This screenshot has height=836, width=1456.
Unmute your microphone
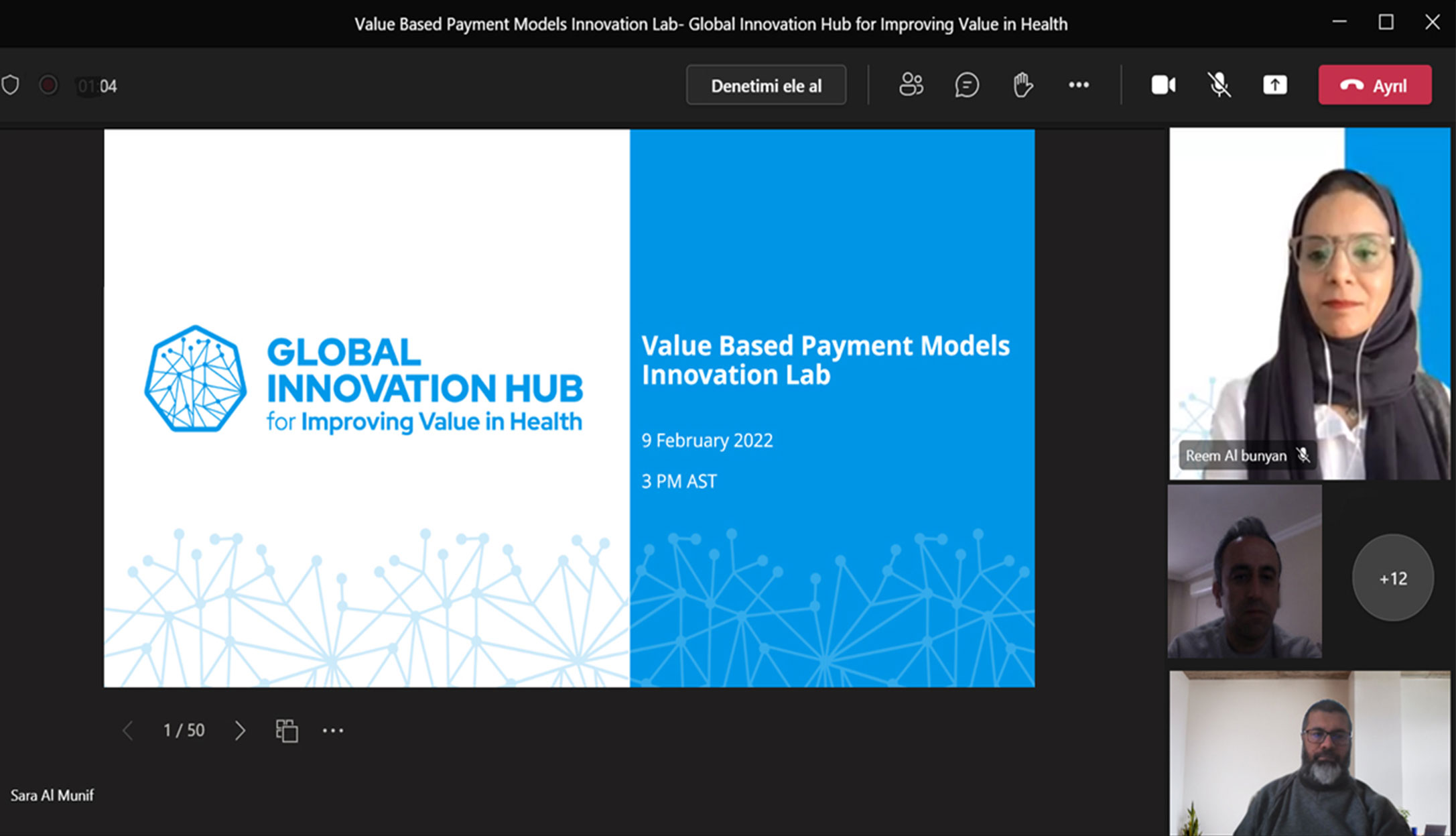[x=1219, y=84]
